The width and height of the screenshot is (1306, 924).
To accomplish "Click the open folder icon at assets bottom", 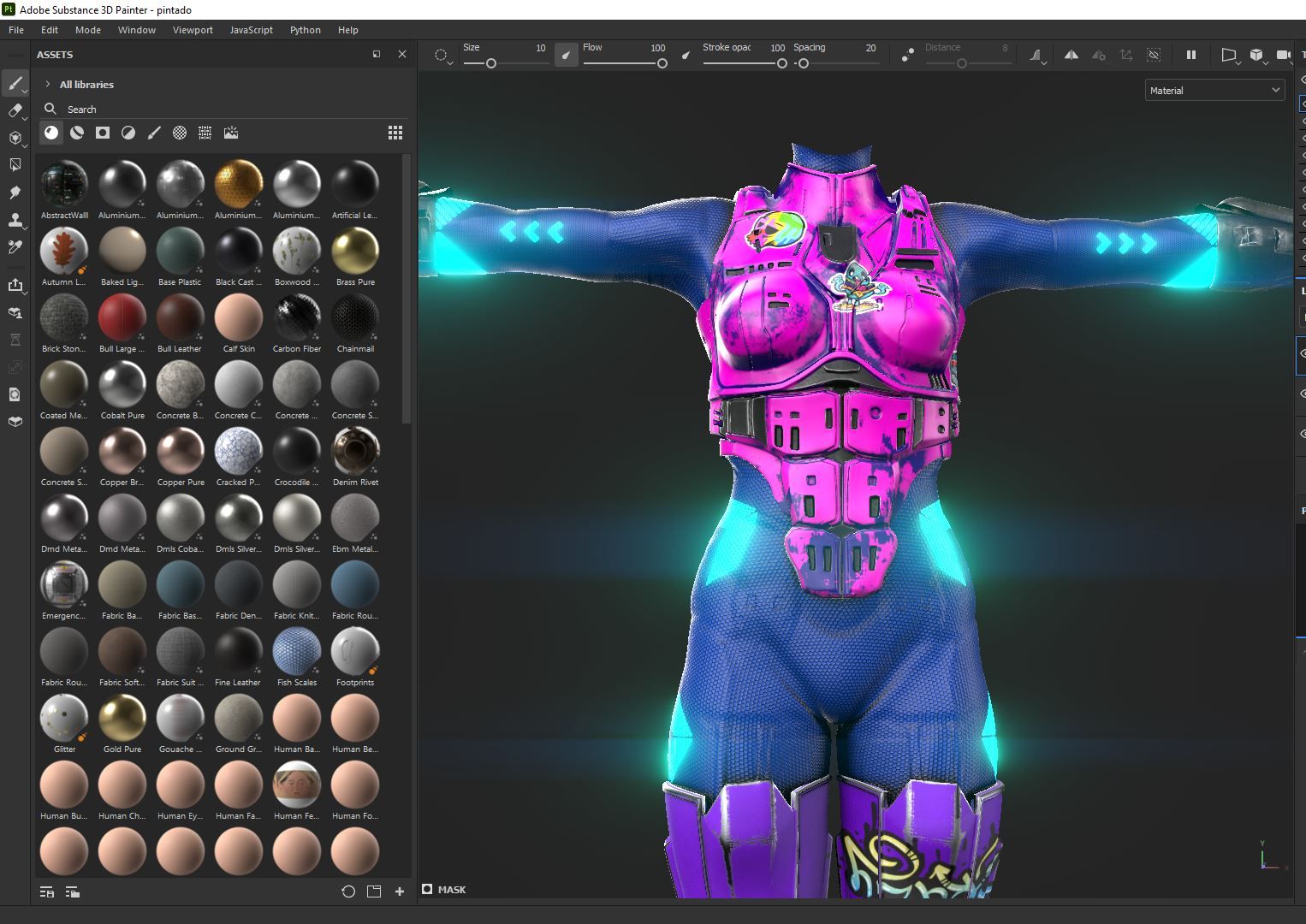I will point(374,891).
